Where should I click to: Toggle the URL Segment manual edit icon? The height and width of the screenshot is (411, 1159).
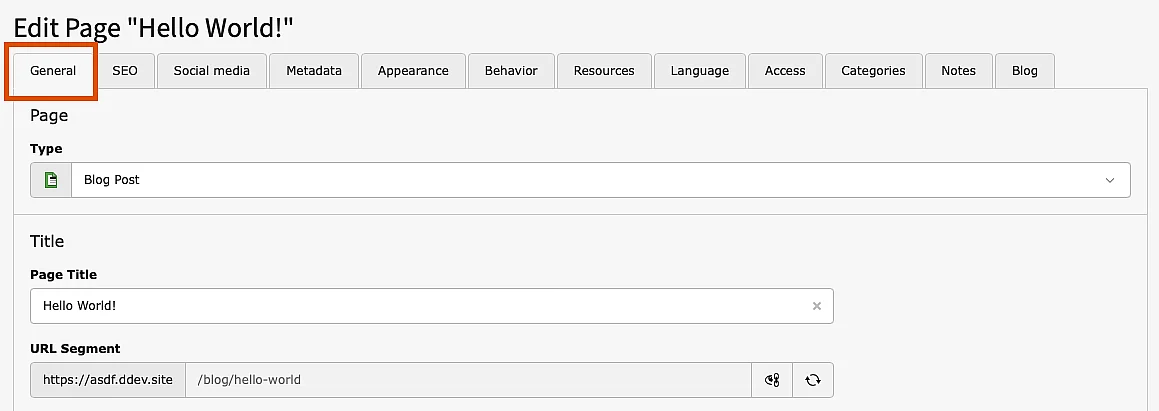[771, 380]
